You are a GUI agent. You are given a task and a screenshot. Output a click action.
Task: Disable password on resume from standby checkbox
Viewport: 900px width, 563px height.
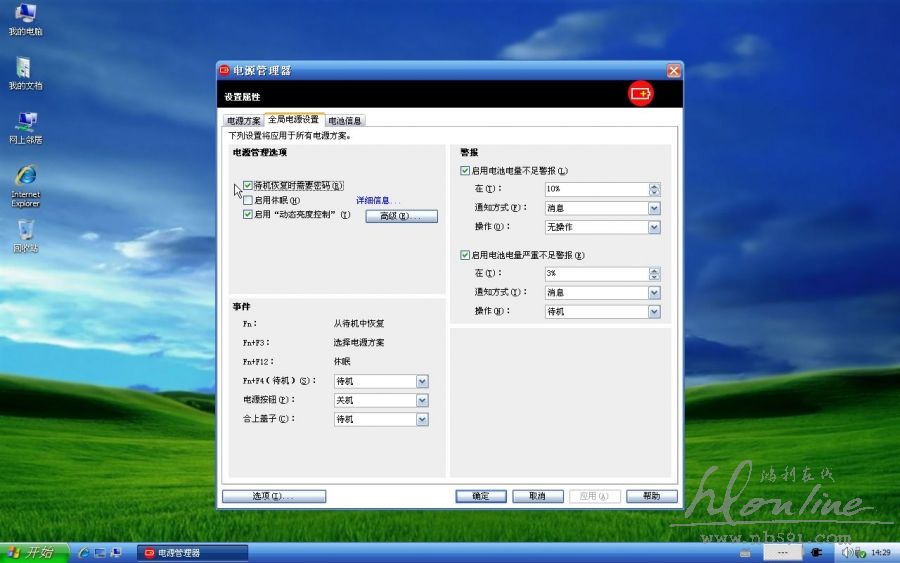tap(248, 185)
